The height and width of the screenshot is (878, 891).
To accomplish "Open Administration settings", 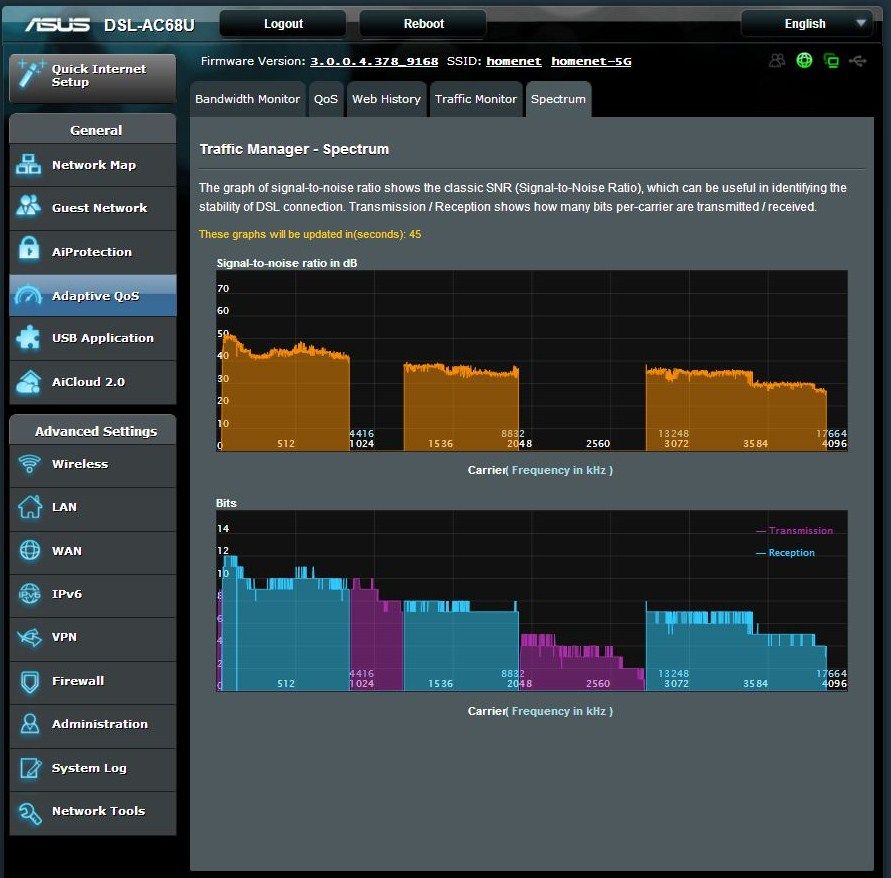I will [93, 725].
